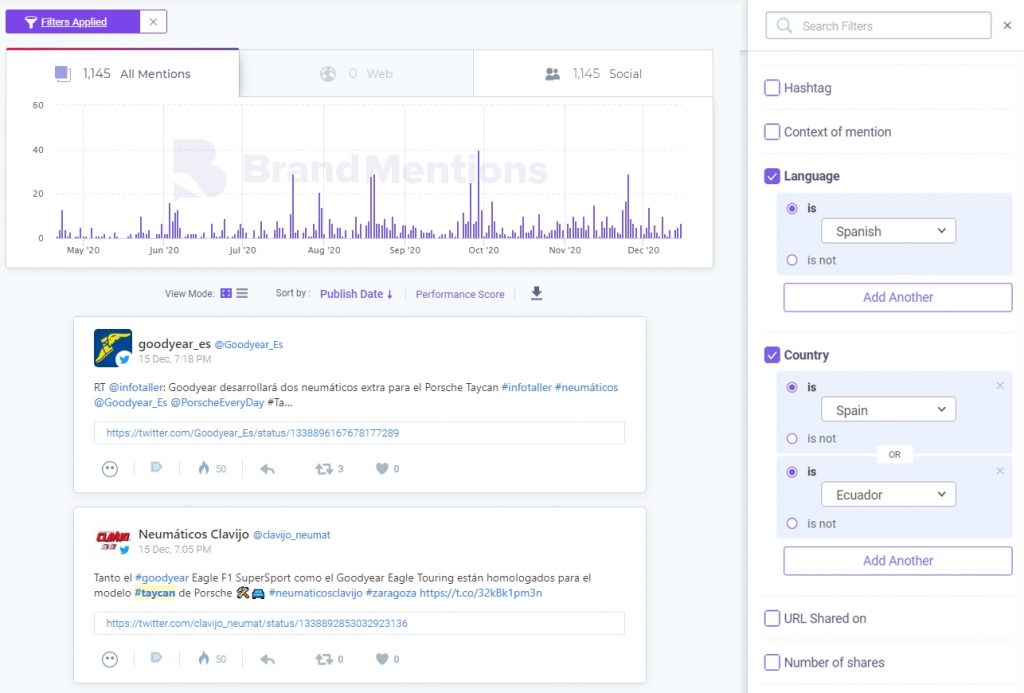This screenshot has width=1024, height=693.
Task: Select list view mode icon
Action: click(x=242, y=293)
